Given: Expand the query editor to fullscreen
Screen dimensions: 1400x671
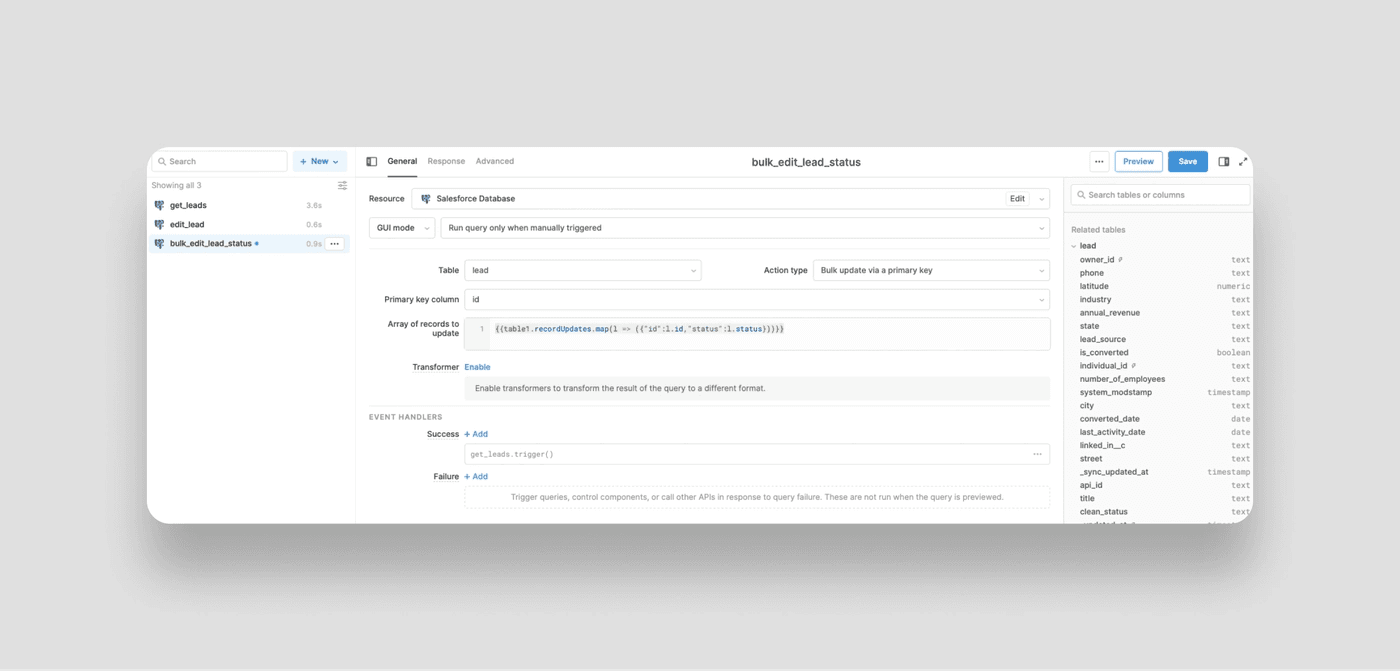Looking at the screenshot, I should (x=1243, y=162).
